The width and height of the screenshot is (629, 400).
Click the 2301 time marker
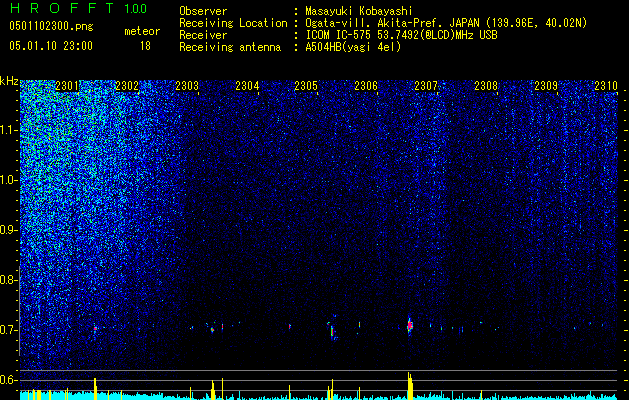[67, 86]
